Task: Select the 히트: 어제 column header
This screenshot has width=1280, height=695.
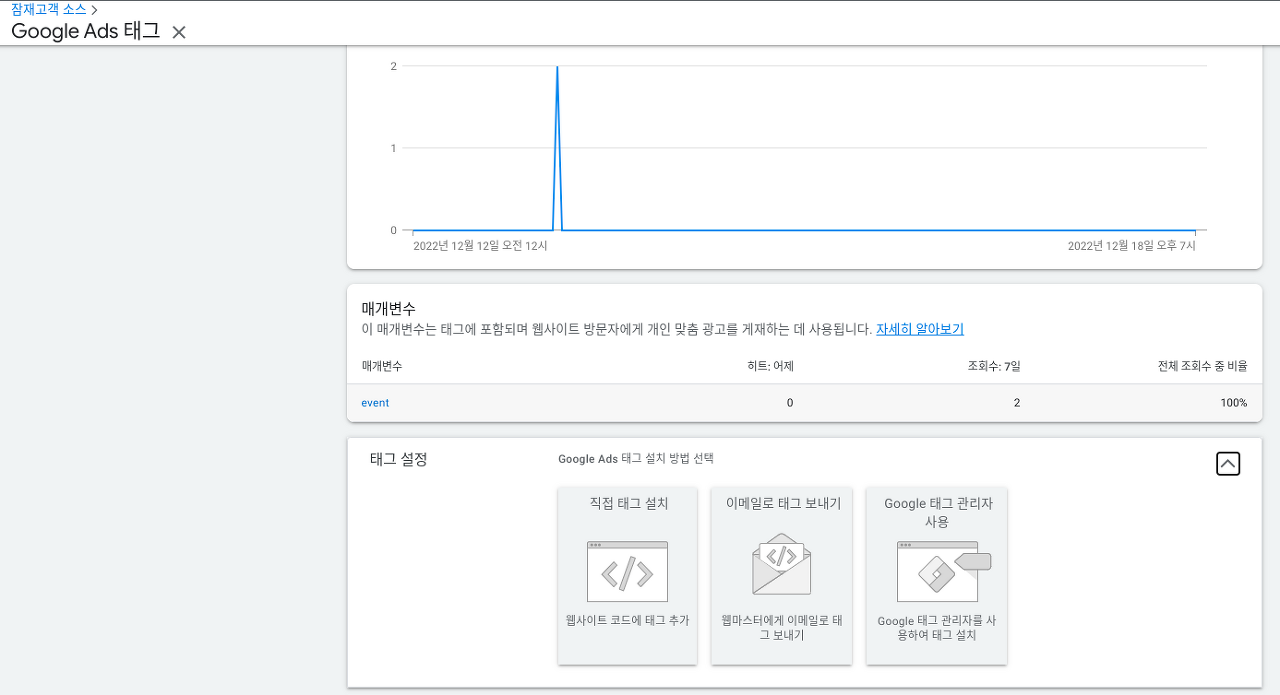Action: click(770, 367)
